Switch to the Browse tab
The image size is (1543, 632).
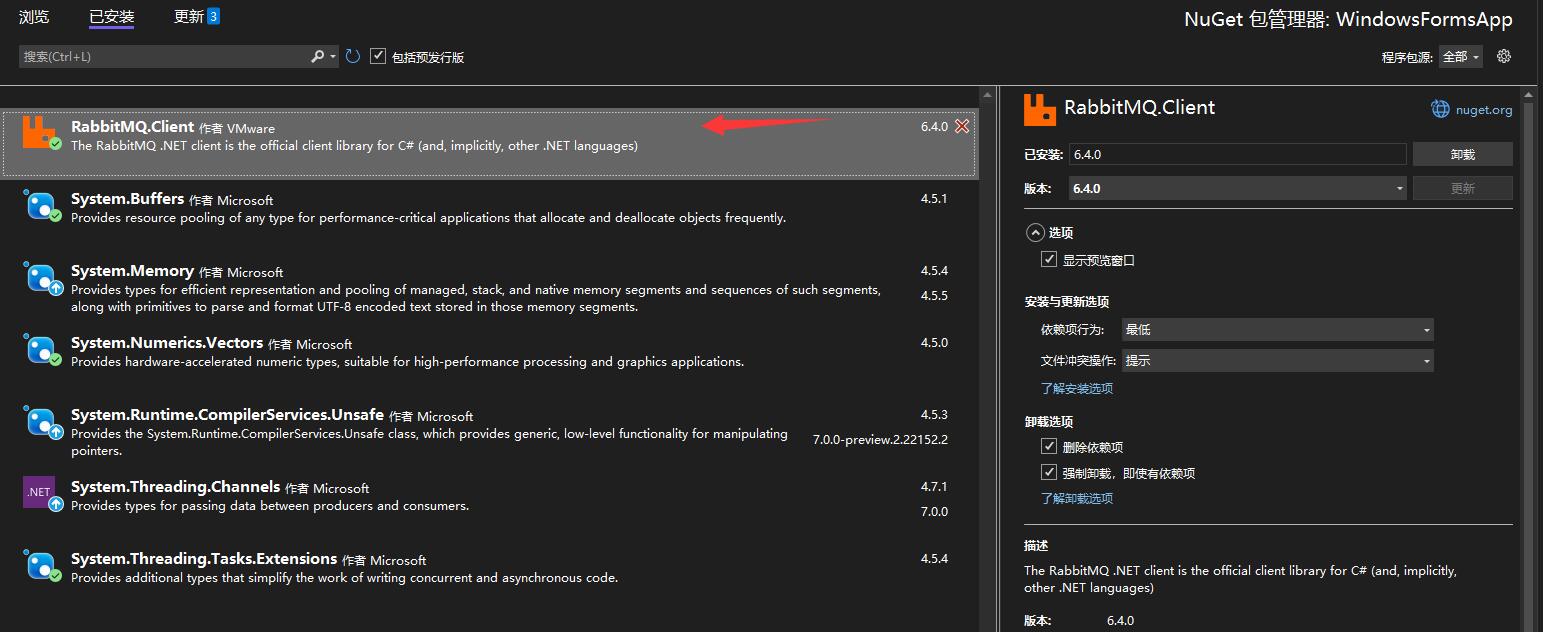34,16
